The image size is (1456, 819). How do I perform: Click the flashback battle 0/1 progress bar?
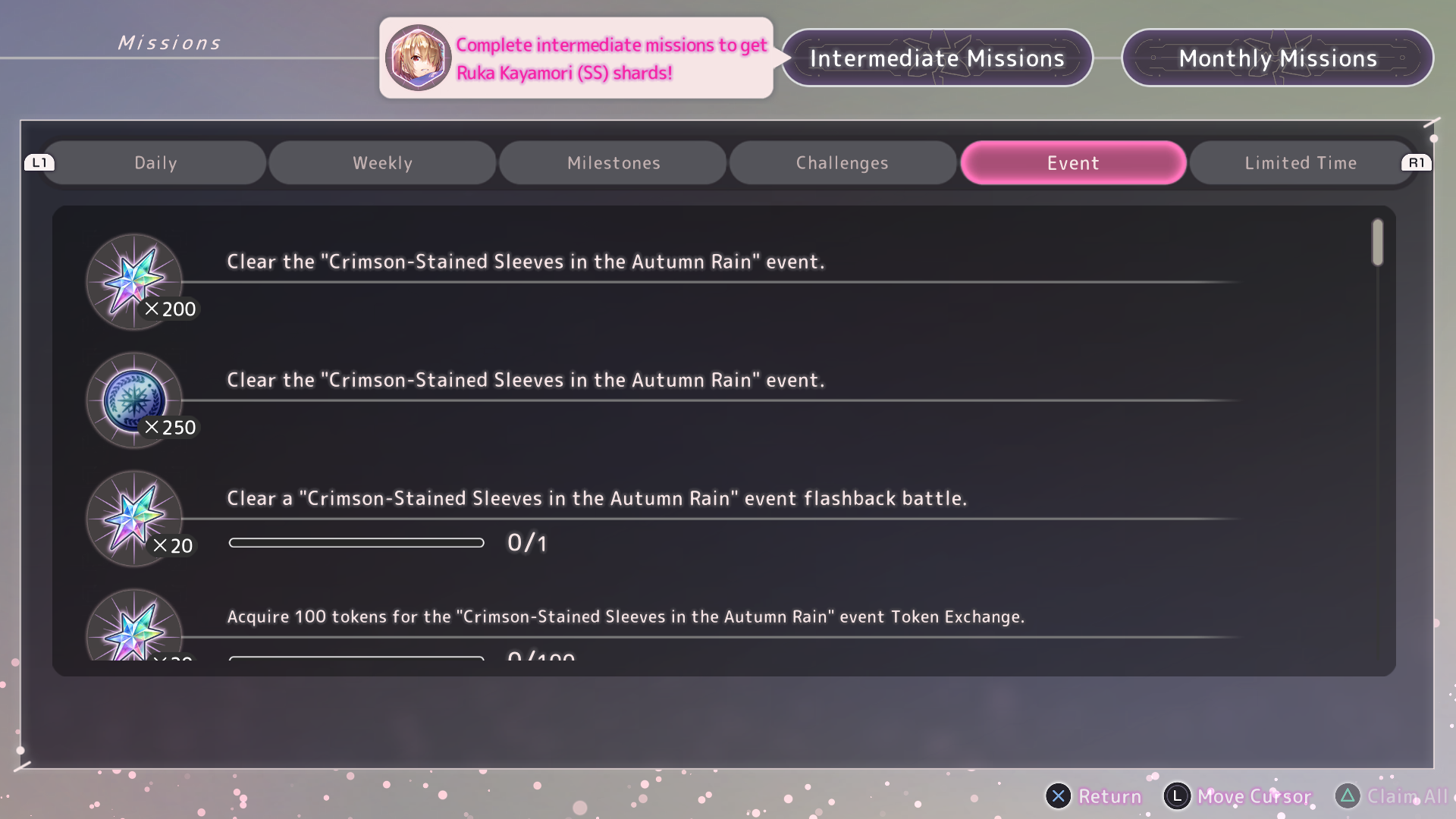click(356, 542)
